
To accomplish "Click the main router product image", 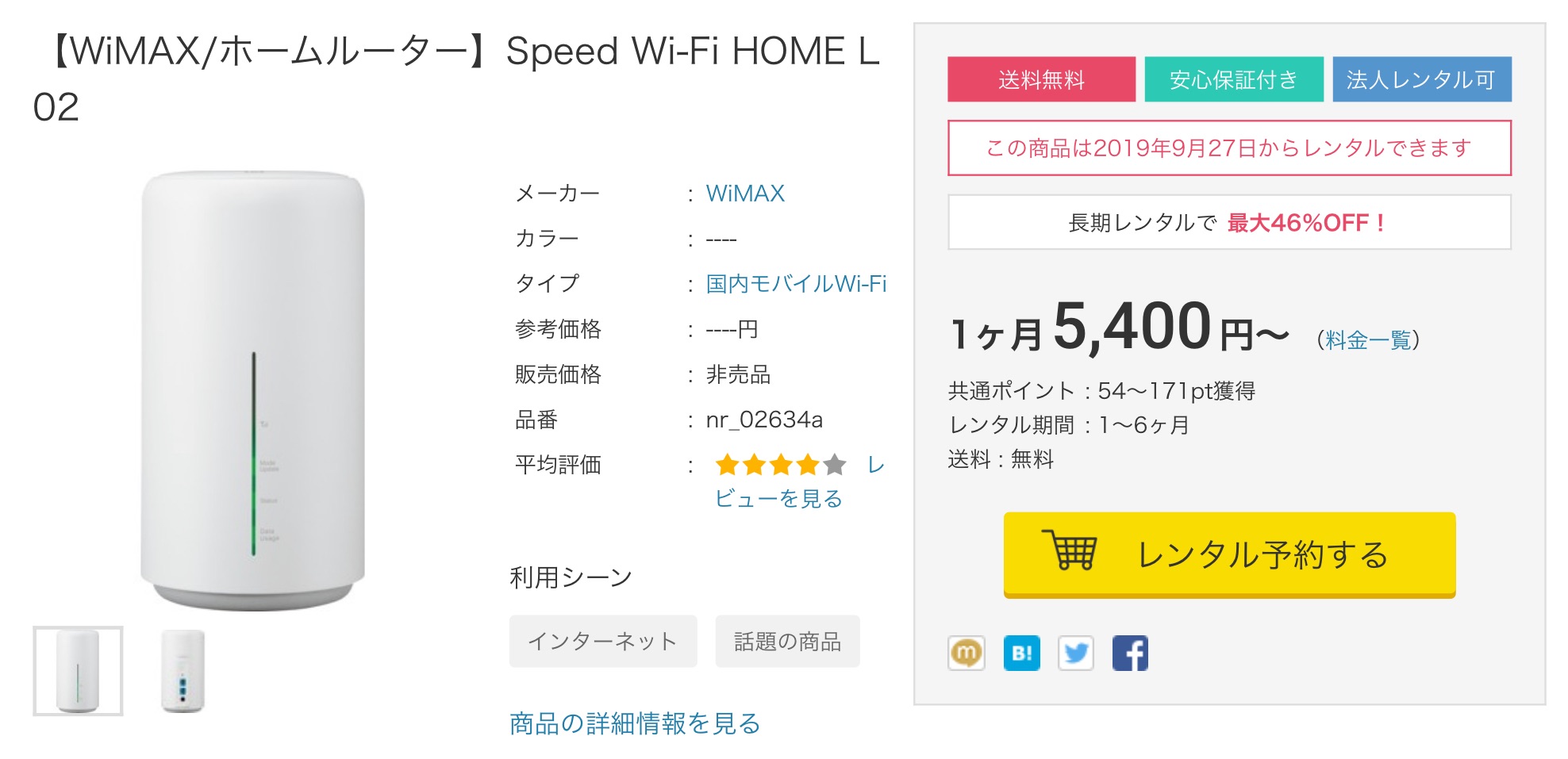I will (x=253, y=389).
